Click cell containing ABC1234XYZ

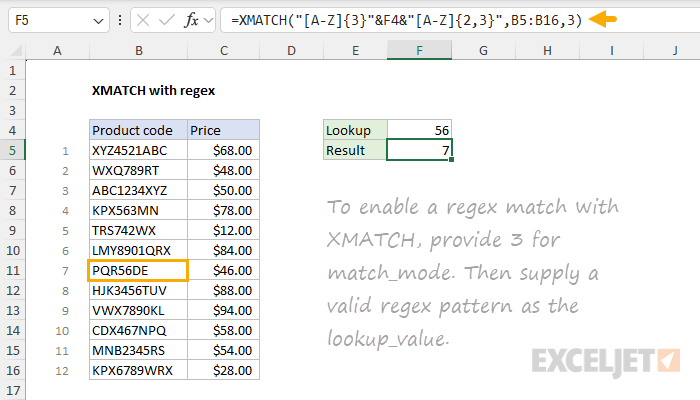tap(138, 191)
